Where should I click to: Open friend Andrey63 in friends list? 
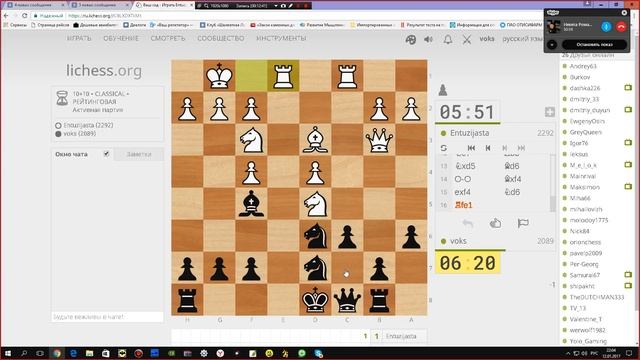pyautogui.click(x=582, y=66)
